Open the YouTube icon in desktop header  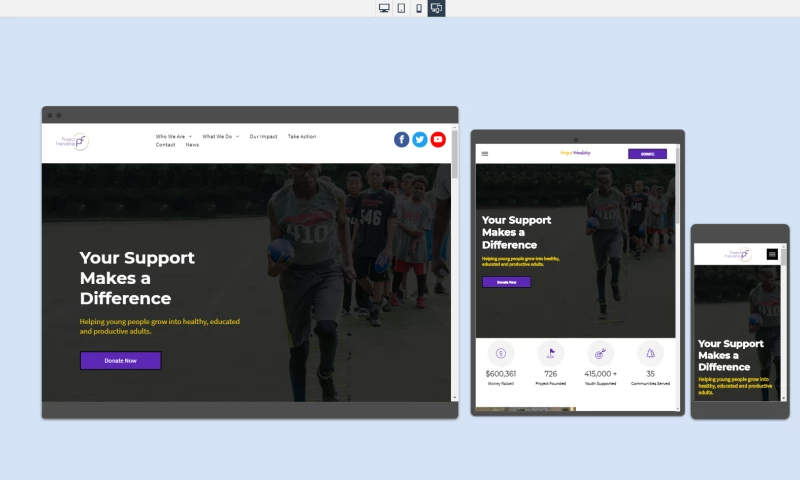coord(438,140)
